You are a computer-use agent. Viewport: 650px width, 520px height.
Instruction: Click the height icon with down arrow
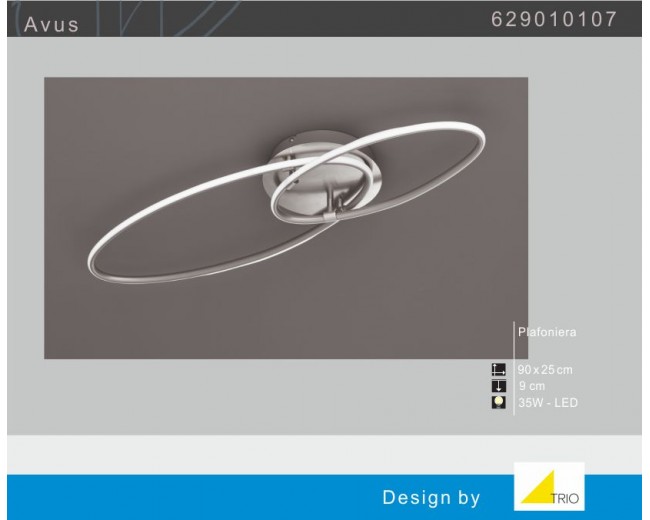[x=499, y=386]
